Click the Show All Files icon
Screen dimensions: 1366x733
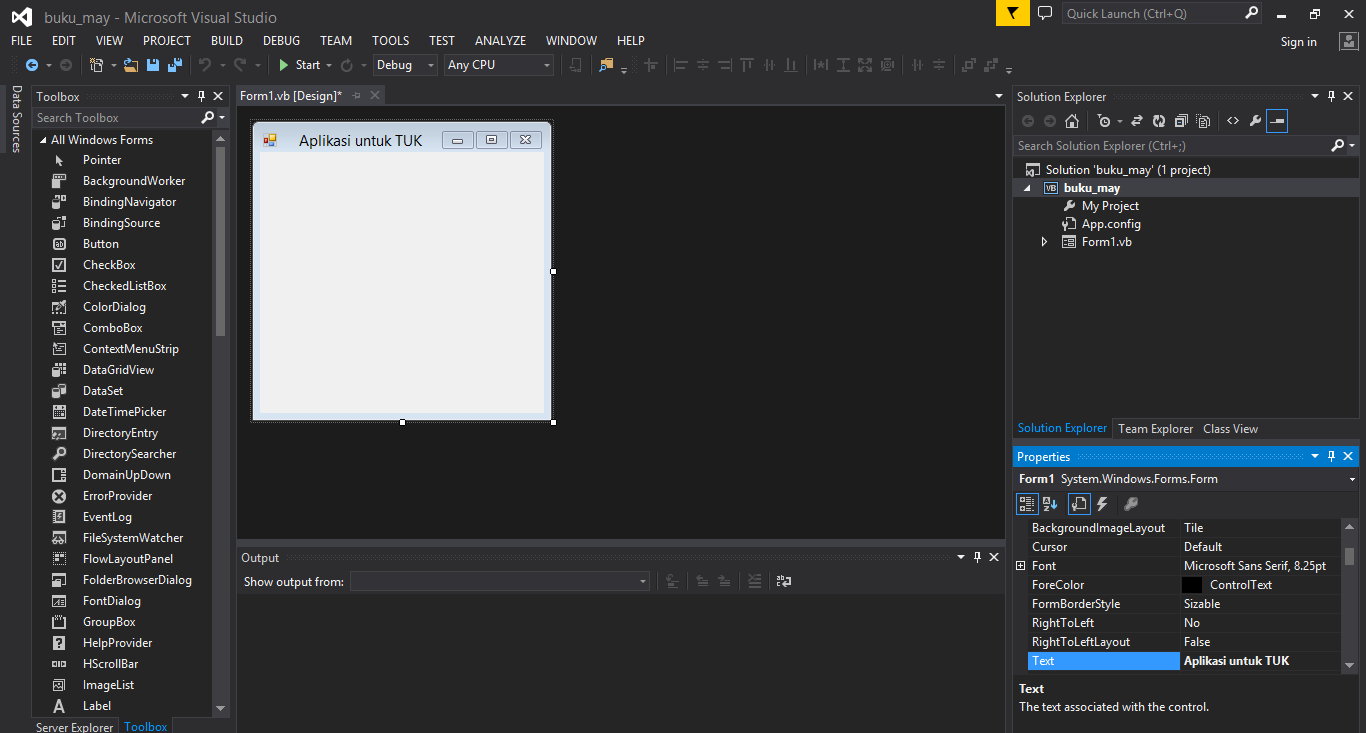[1203, 121]
